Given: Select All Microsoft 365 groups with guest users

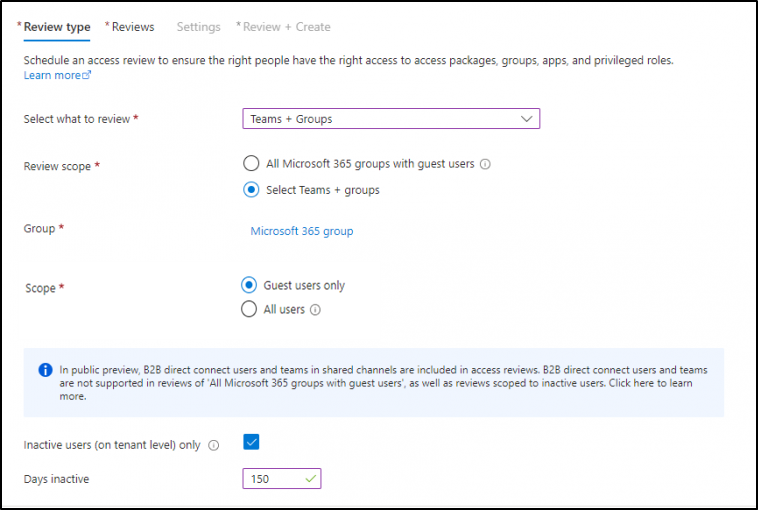Looking at the screenshot, I should coord(251,164).
